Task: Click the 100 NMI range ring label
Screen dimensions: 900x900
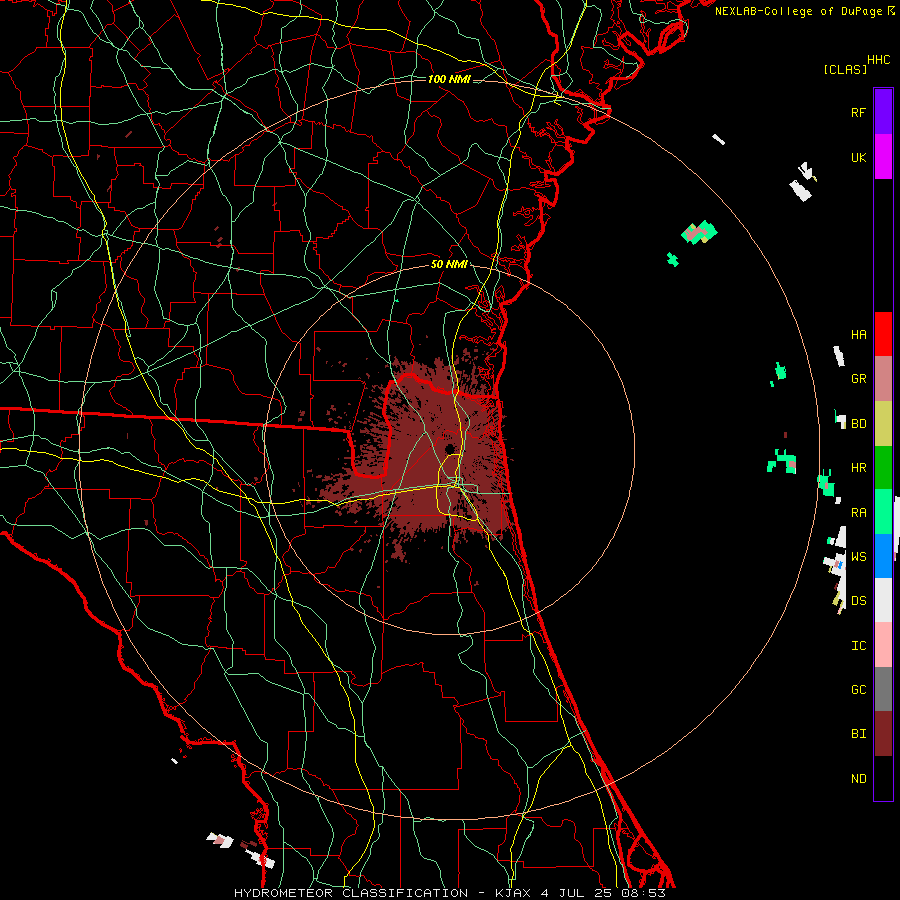Action: click(449, 79)
